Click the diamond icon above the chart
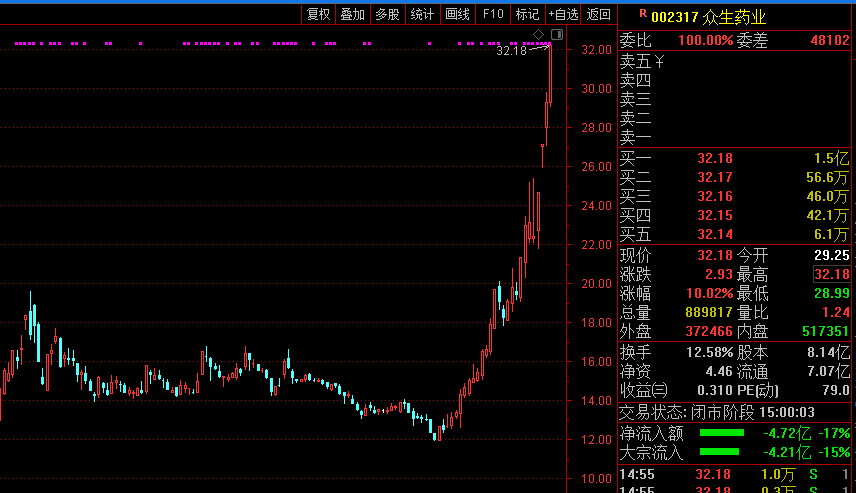Screen dimensions: 856x493 tap(538, 35)
